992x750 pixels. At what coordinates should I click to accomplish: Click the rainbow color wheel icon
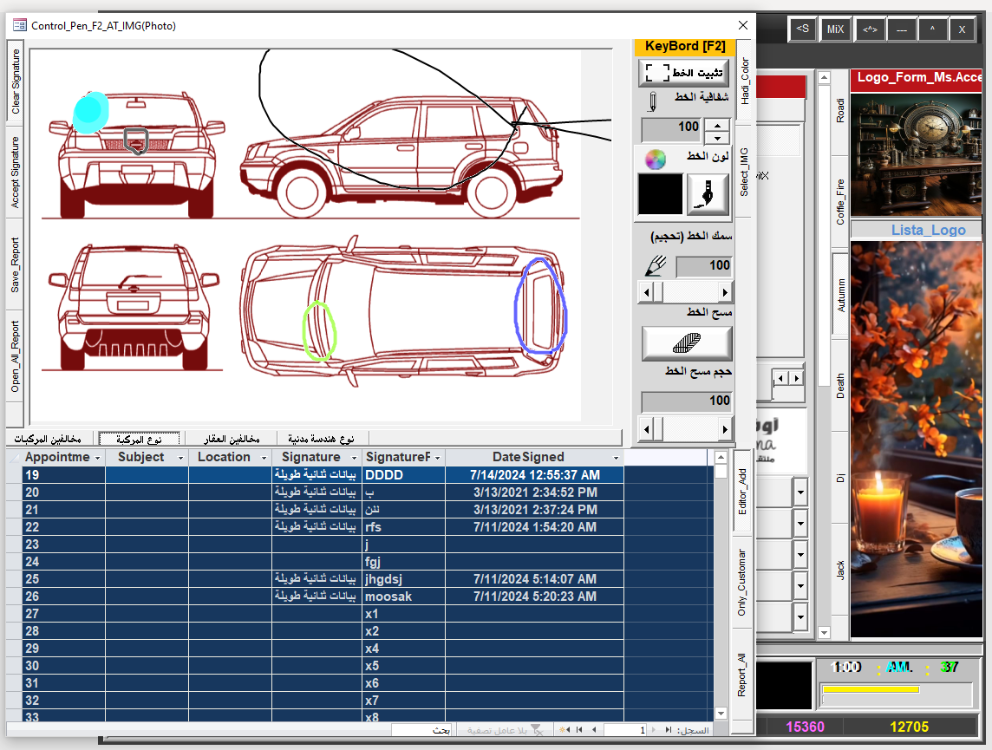(655, 159)
